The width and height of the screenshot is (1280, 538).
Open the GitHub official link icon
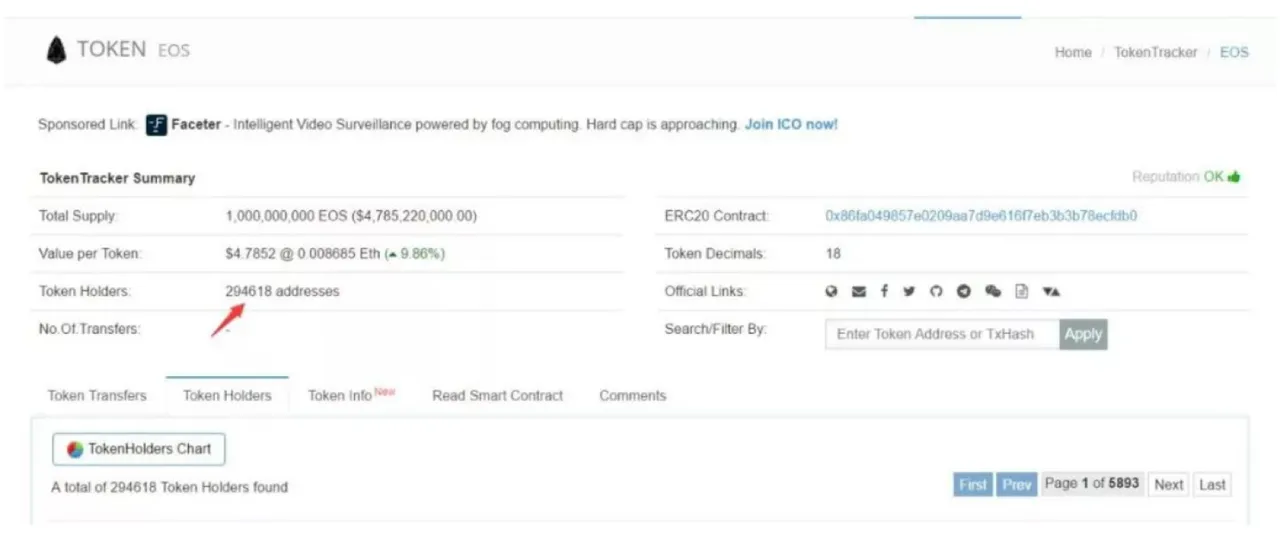(x=936, y=291)
